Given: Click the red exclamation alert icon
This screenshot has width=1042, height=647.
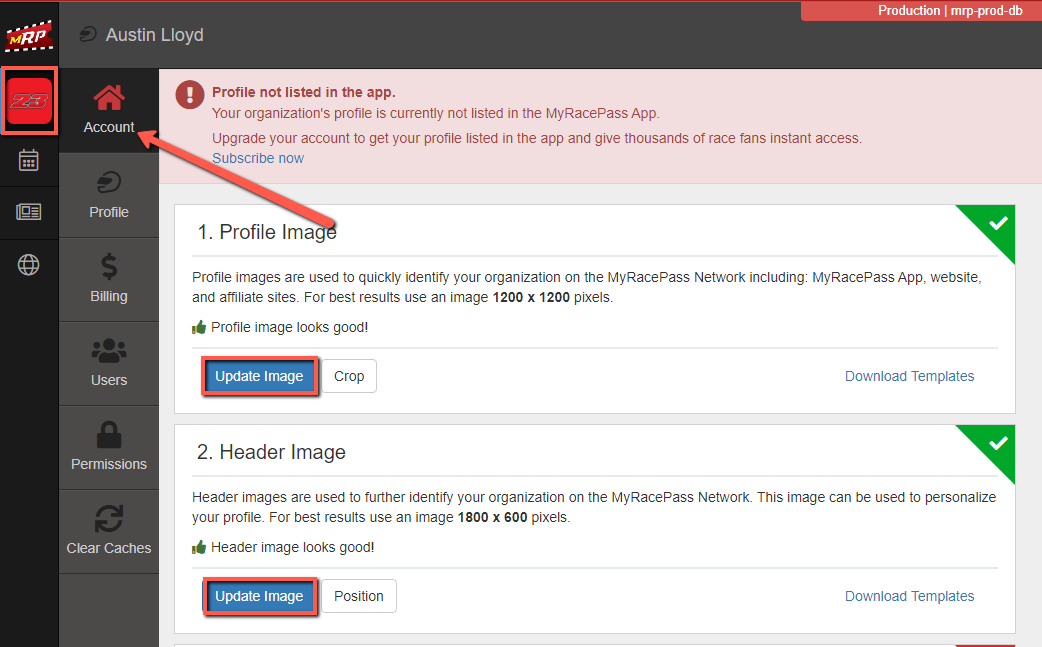Looking at the screenshot, I should click(x=189, y=94).
